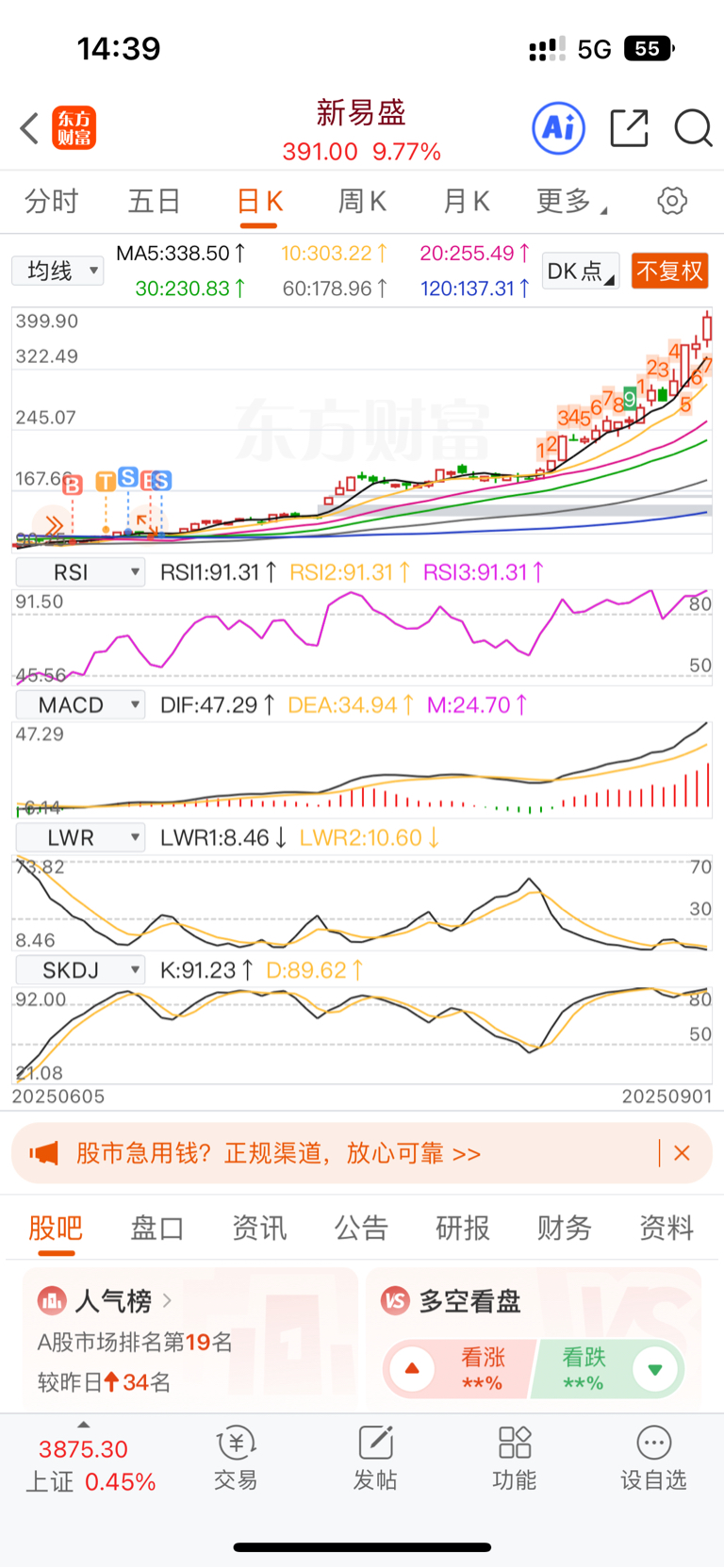Image resolution: width=724 pixels, height=1568 pixels.
Task: Tap A股市场排名第19名 text
Action: point(135,1343)
